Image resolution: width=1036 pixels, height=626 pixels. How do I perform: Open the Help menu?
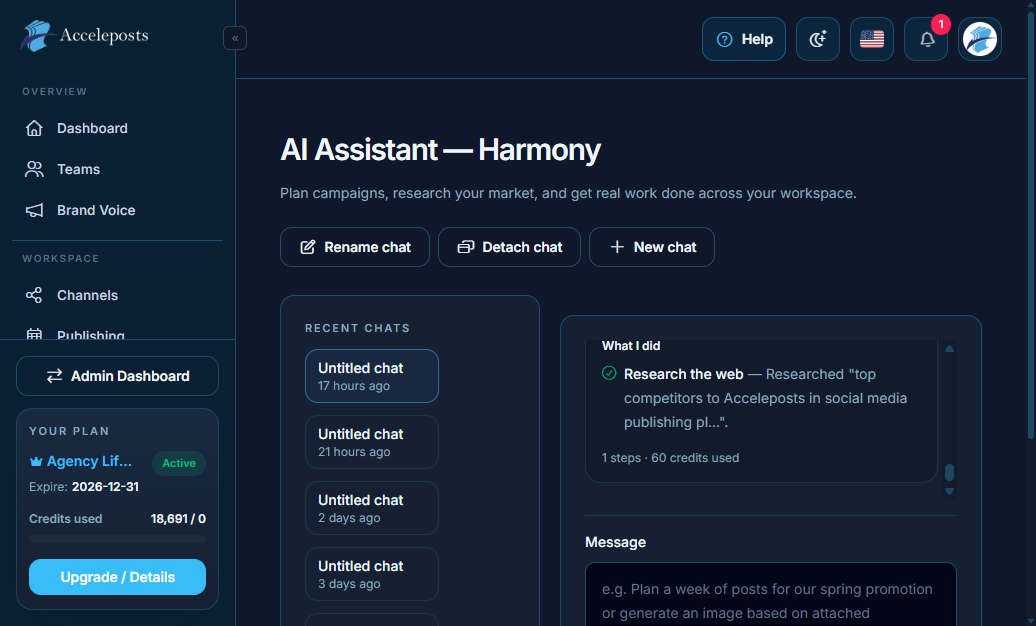[x=744, y=40]
